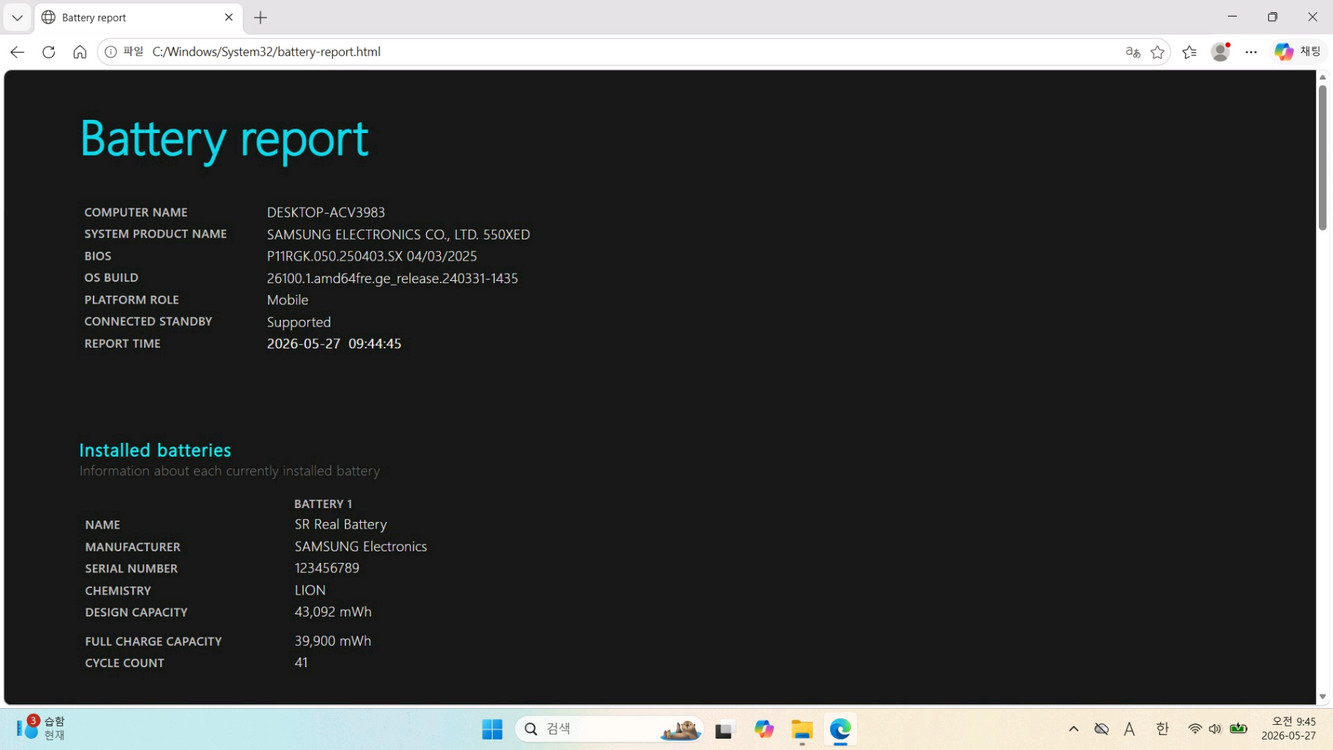The height and width of the screenshot is (750, 1333).
Task: Click the Installed batteries section heading
Action: point(155,450)
